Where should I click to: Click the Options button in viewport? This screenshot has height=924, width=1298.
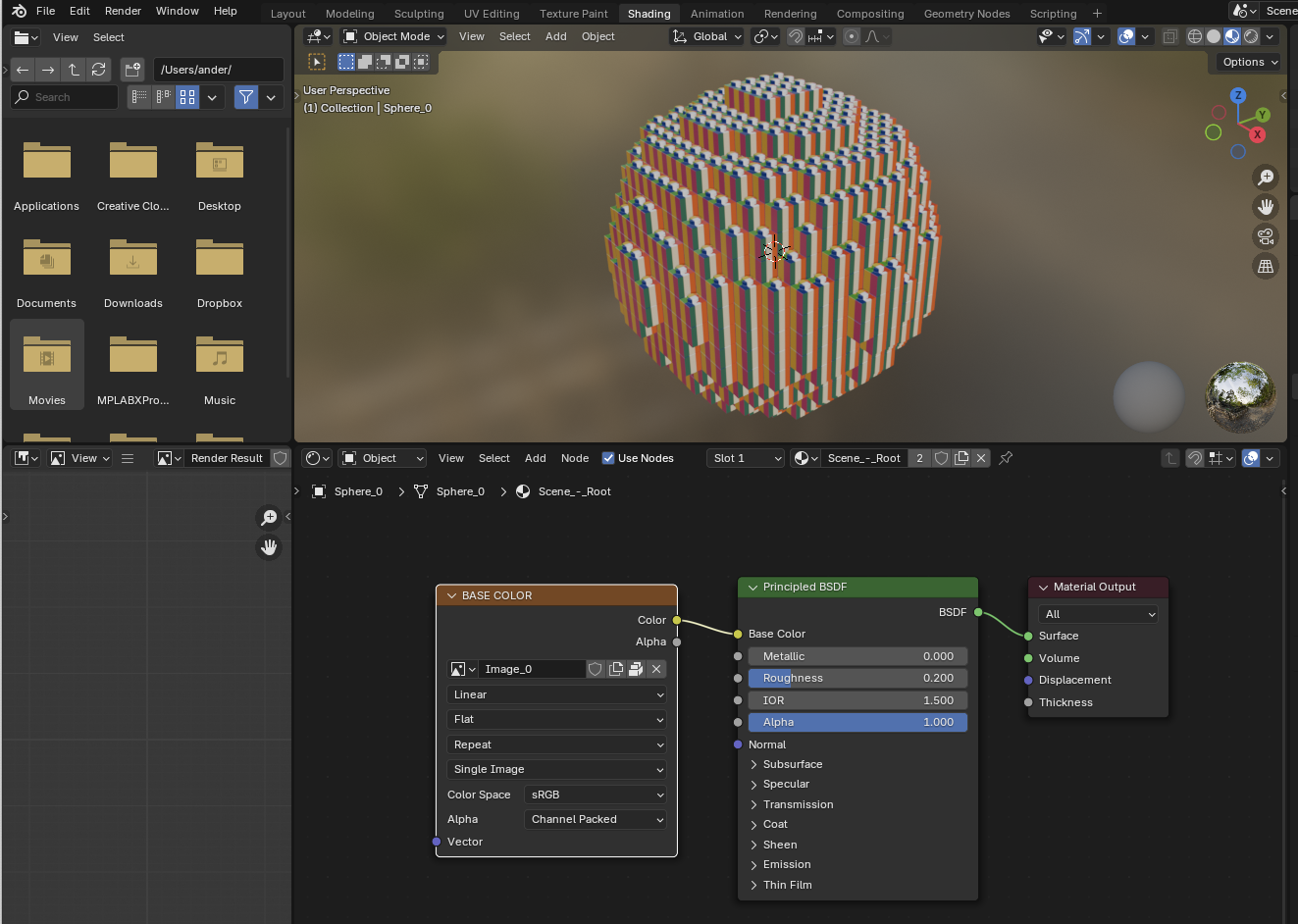(x=1249, y=62)
